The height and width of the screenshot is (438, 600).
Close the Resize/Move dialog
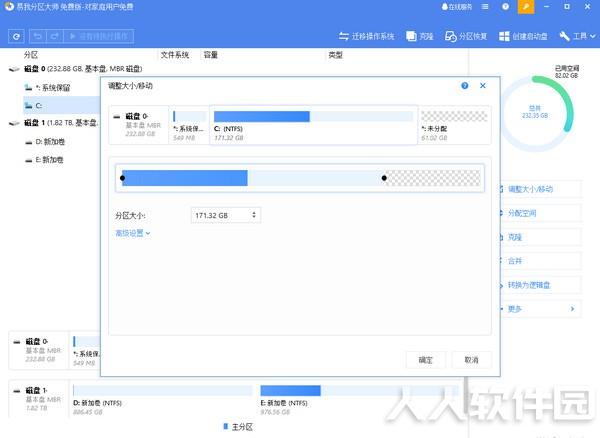pyautogui.click(x=483, y=86)
